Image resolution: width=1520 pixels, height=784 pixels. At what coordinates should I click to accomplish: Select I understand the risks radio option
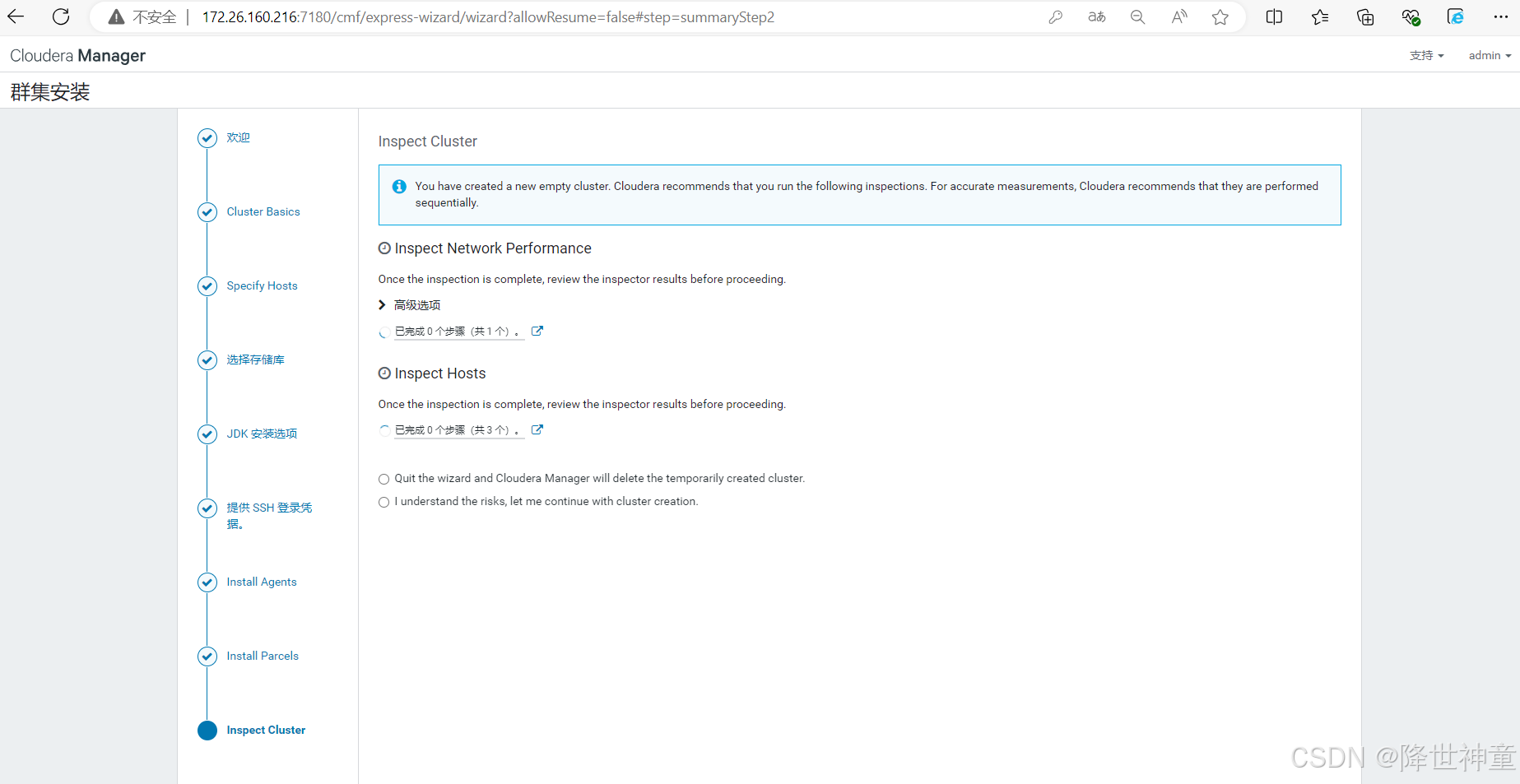coord(383,502)
